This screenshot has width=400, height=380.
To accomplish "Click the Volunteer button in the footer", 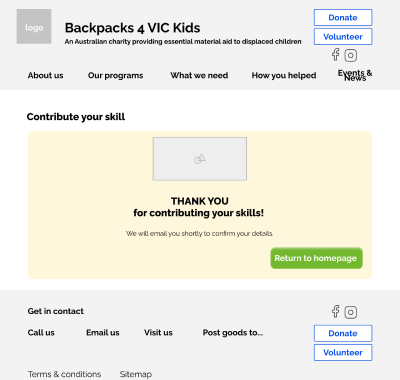I will [343, 353].
